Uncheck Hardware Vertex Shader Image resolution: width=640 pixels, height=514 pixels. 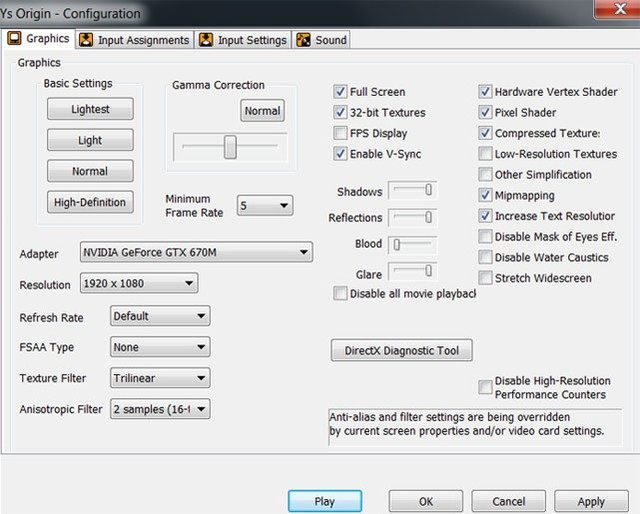(x=486, y=92)
